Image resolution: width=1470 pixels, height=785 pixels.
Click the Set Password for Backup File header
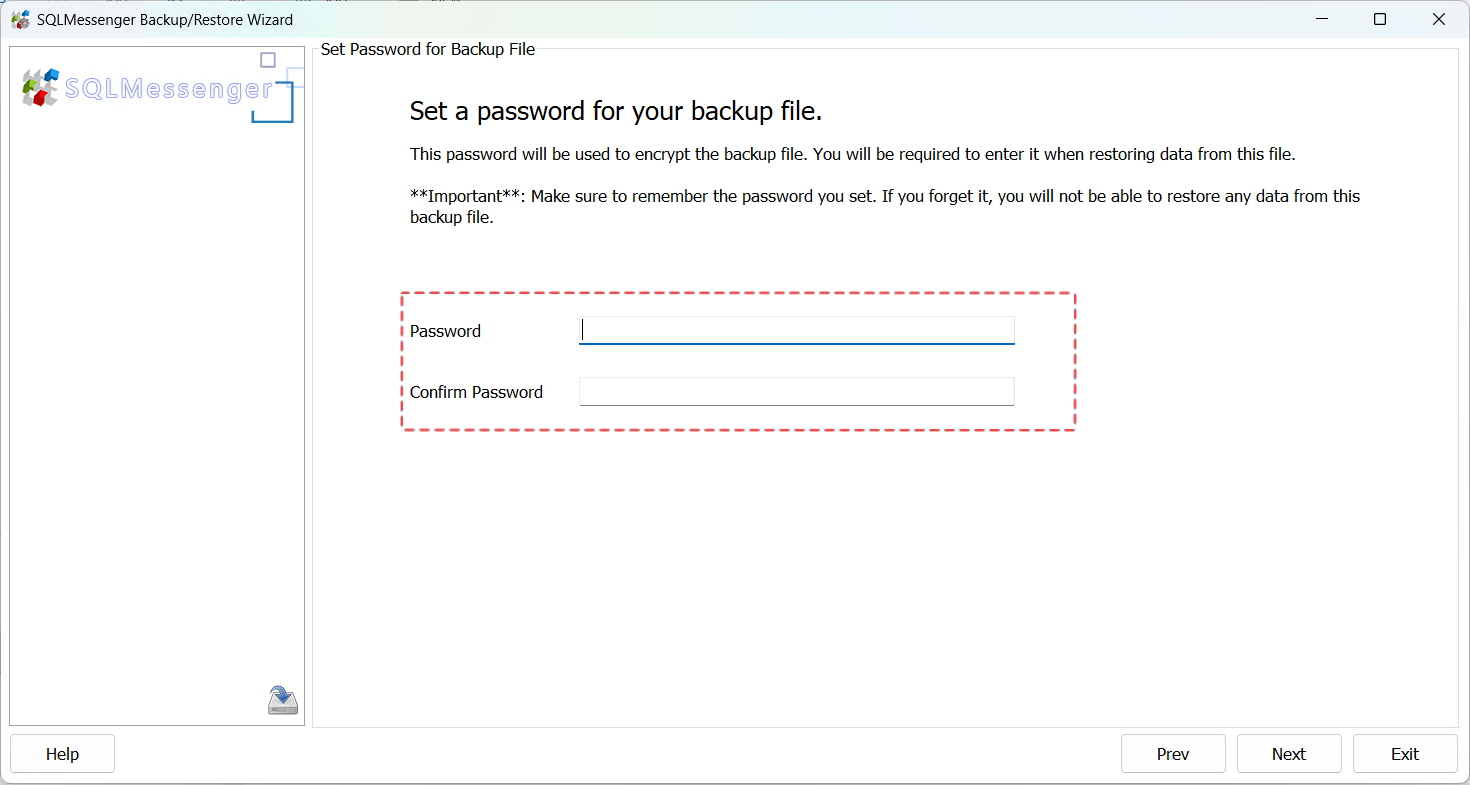point(427,48)
